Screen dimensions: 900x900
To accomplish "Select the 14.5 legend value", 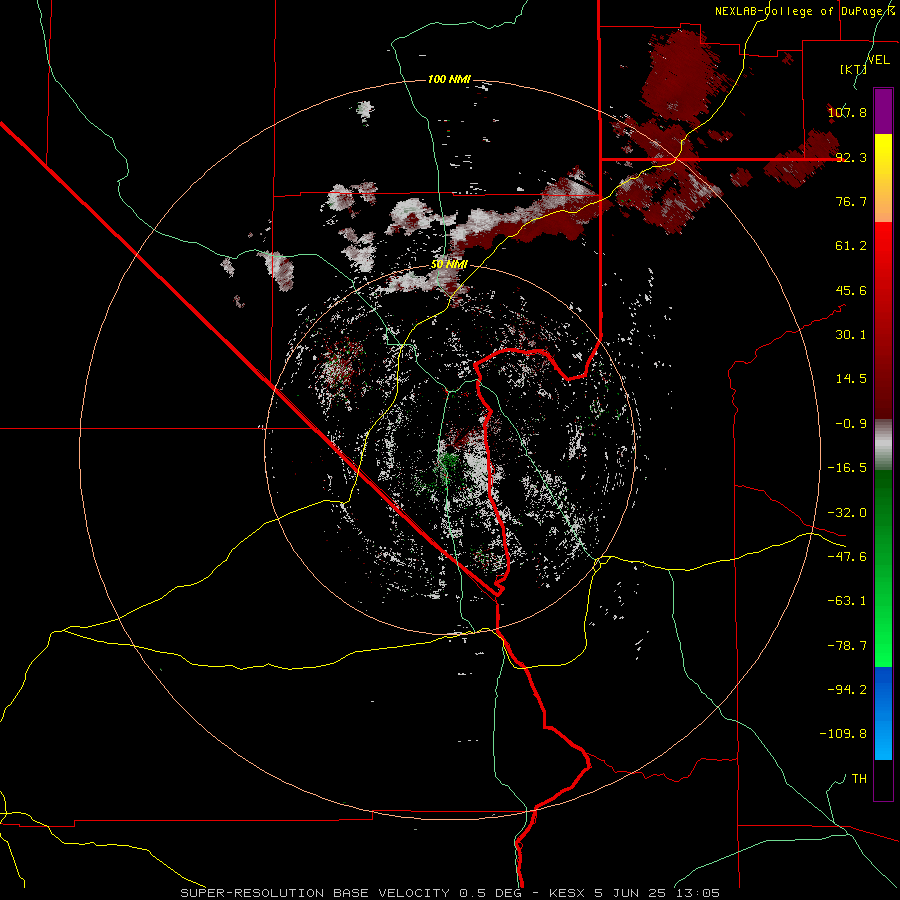I will tap(851, 378).
